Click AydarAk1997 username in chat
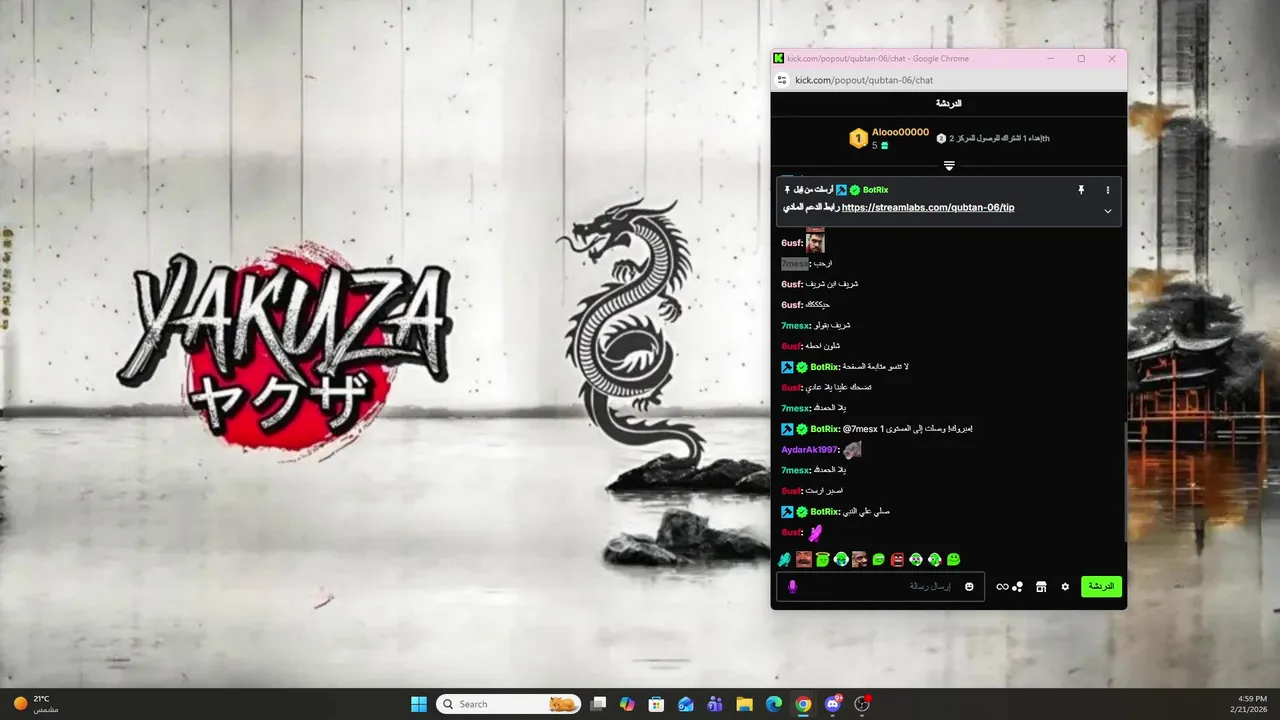This screenshot has height=720, width=1280. [809, 450]
